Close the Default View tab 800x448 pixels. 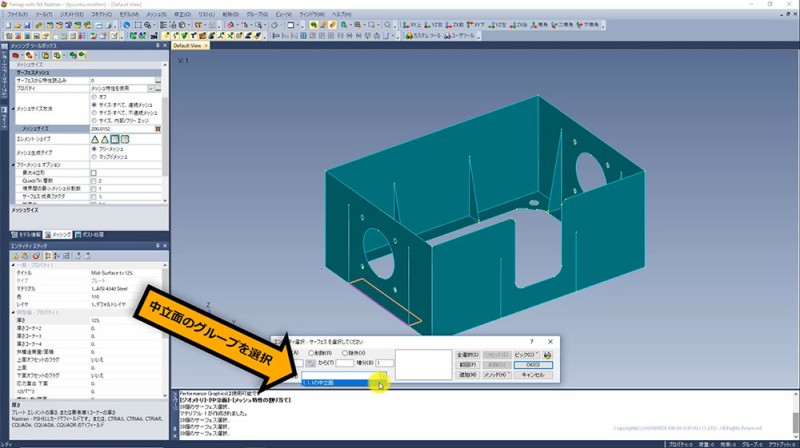pos(206,46)
